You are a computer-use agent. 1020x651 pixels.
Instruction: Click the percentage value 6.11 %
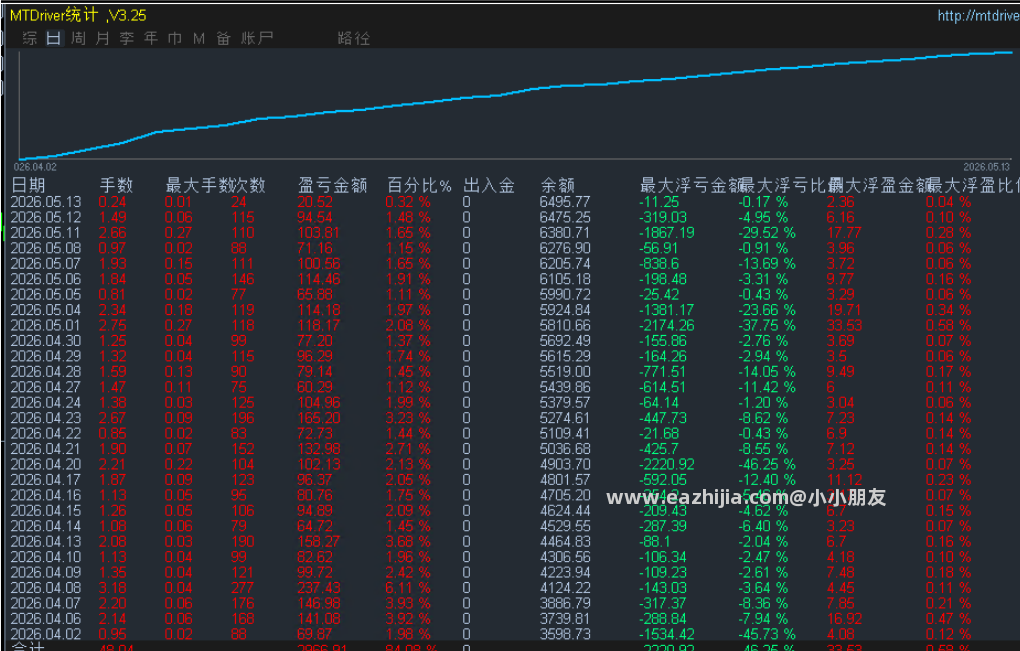tap(408, 588)
